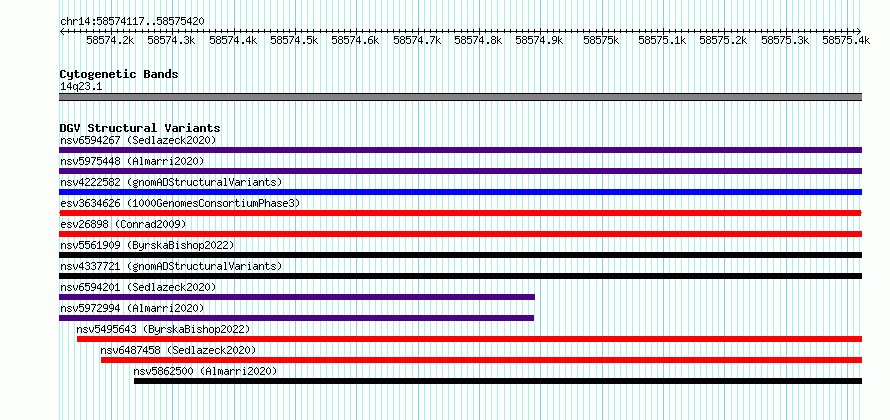Click the 58574.6k ruler tick label
Image resolution: width=890 pixels, height=420 pixels.
(x=355, y=40)
